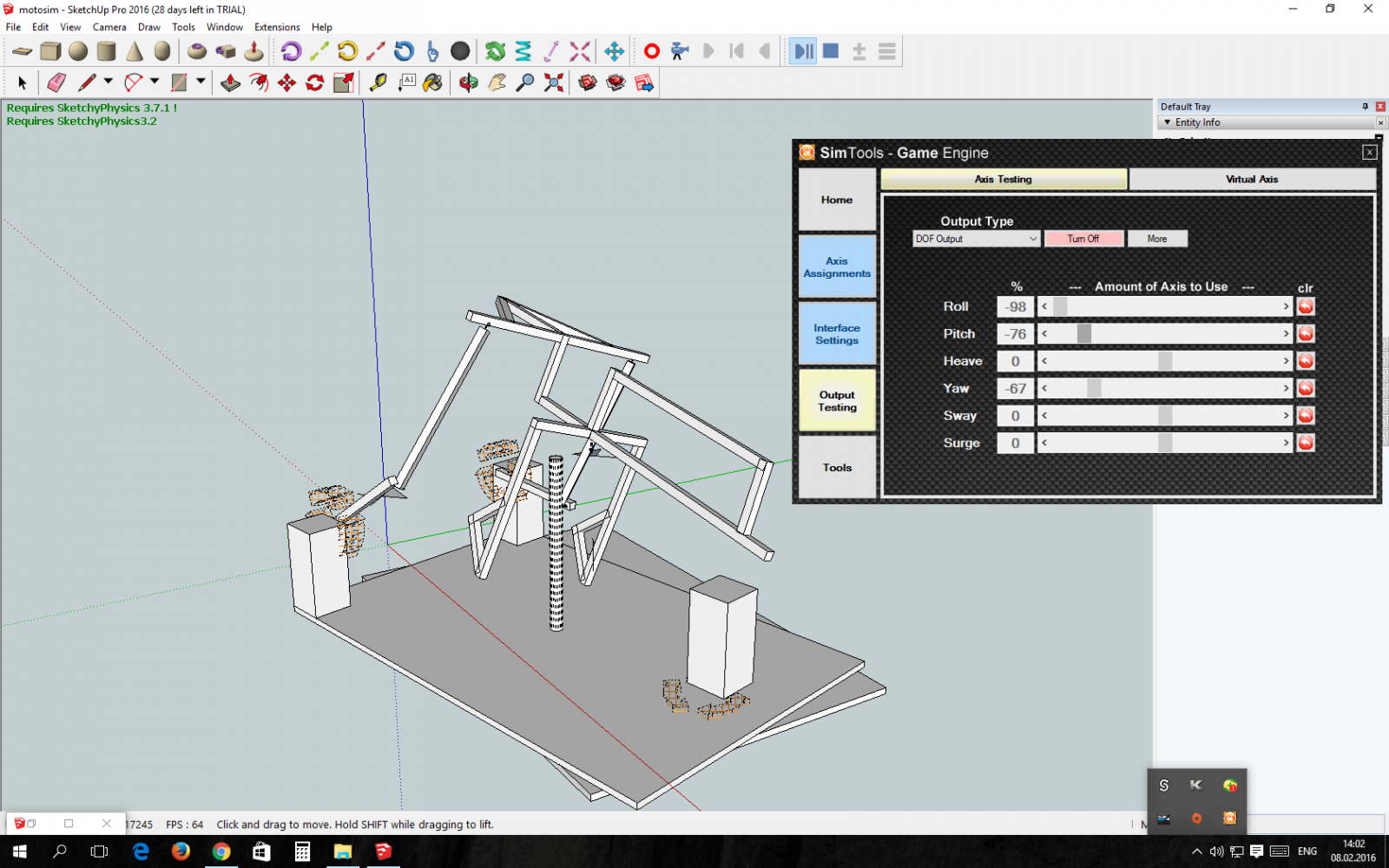Clear the Roll axis with its red clr button
1389x868 pixels.
click(1306, 306)
